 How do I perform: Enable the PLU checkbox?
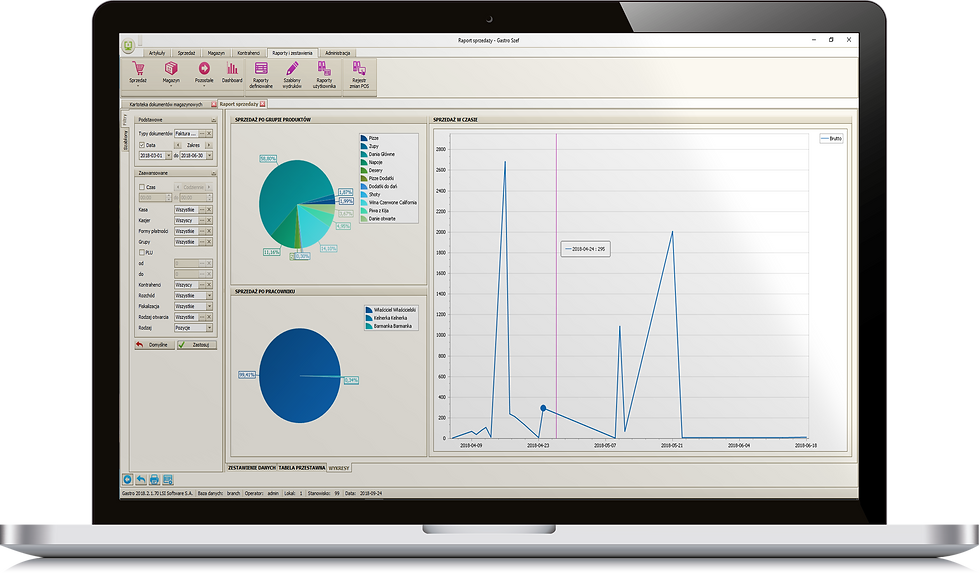click(x=142, y=252)
